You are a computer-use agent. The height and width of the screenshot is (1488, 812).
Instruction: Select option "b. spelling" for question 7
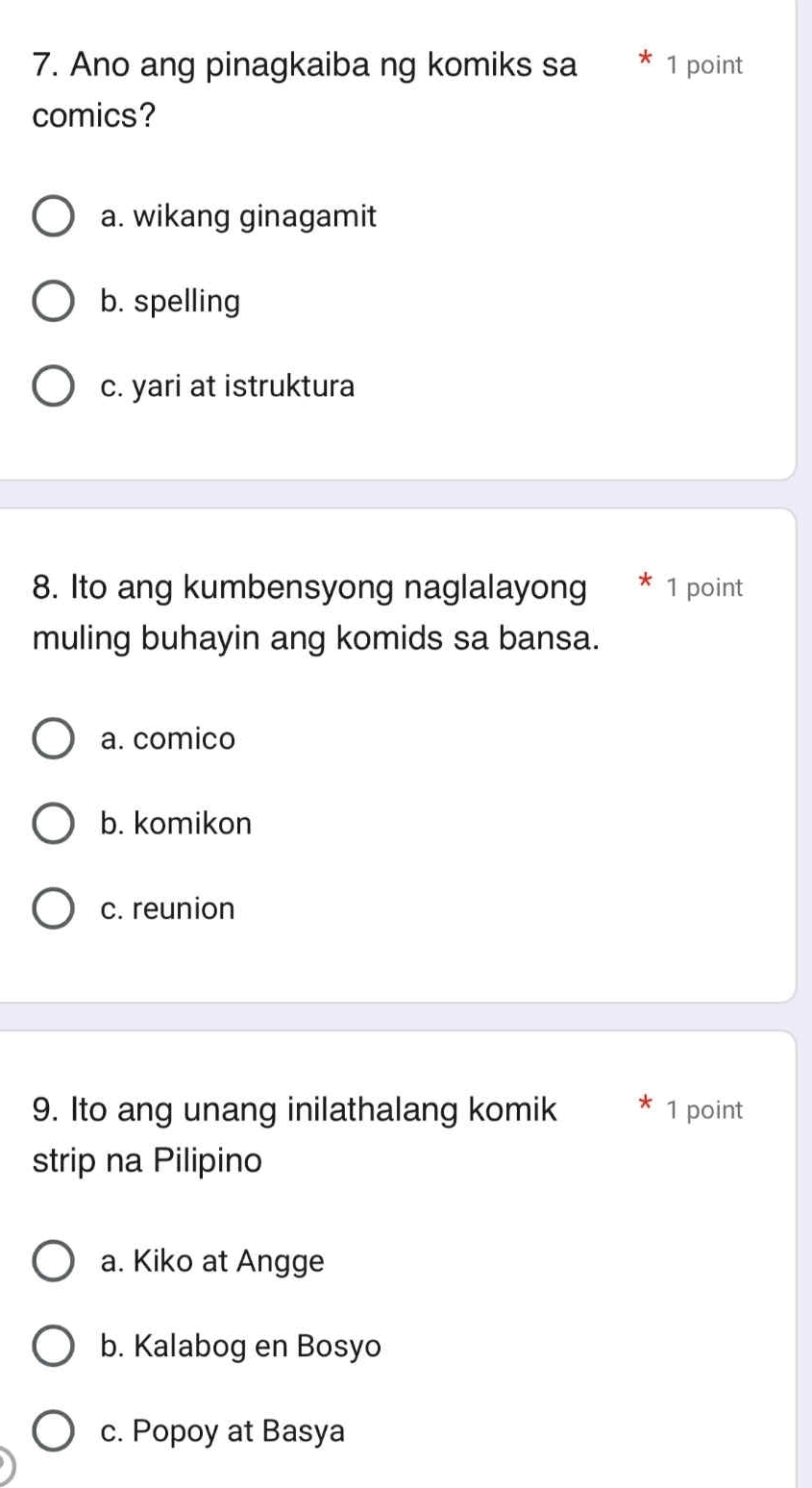click(54, 301)
